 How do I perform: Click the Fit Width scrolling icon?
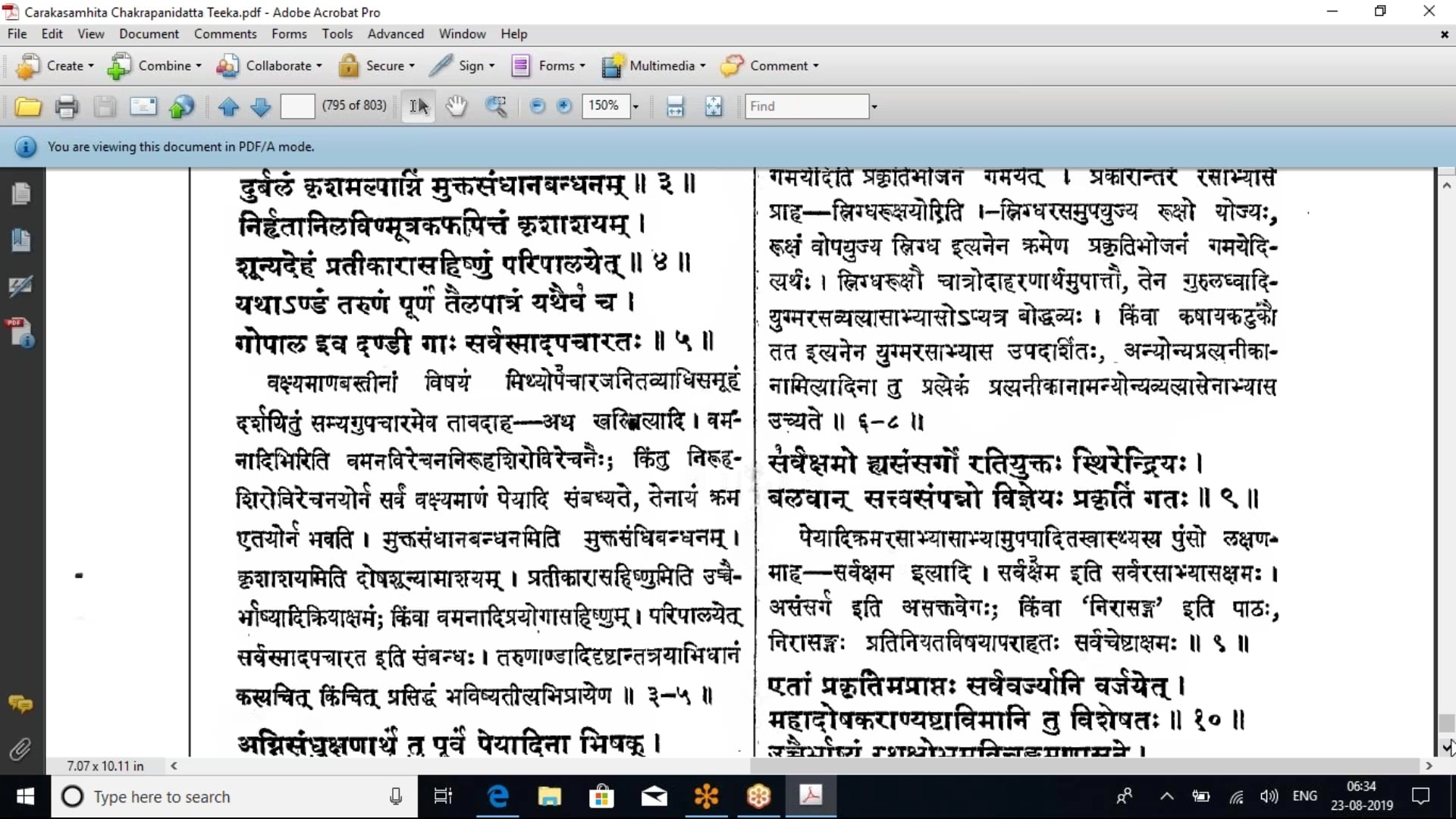tap(675, 106)
